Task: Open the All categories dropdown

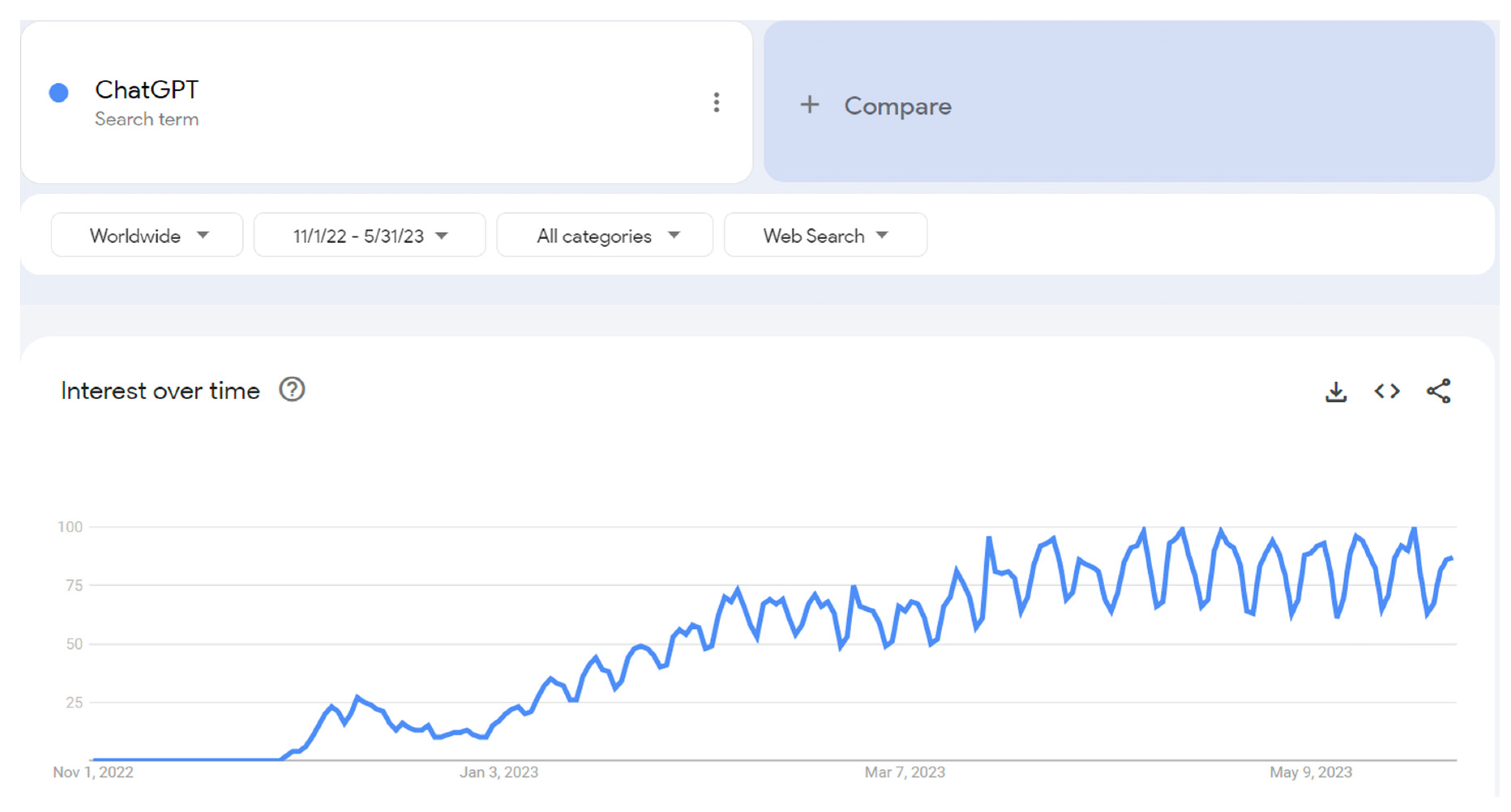Action: tap(605, 235)
